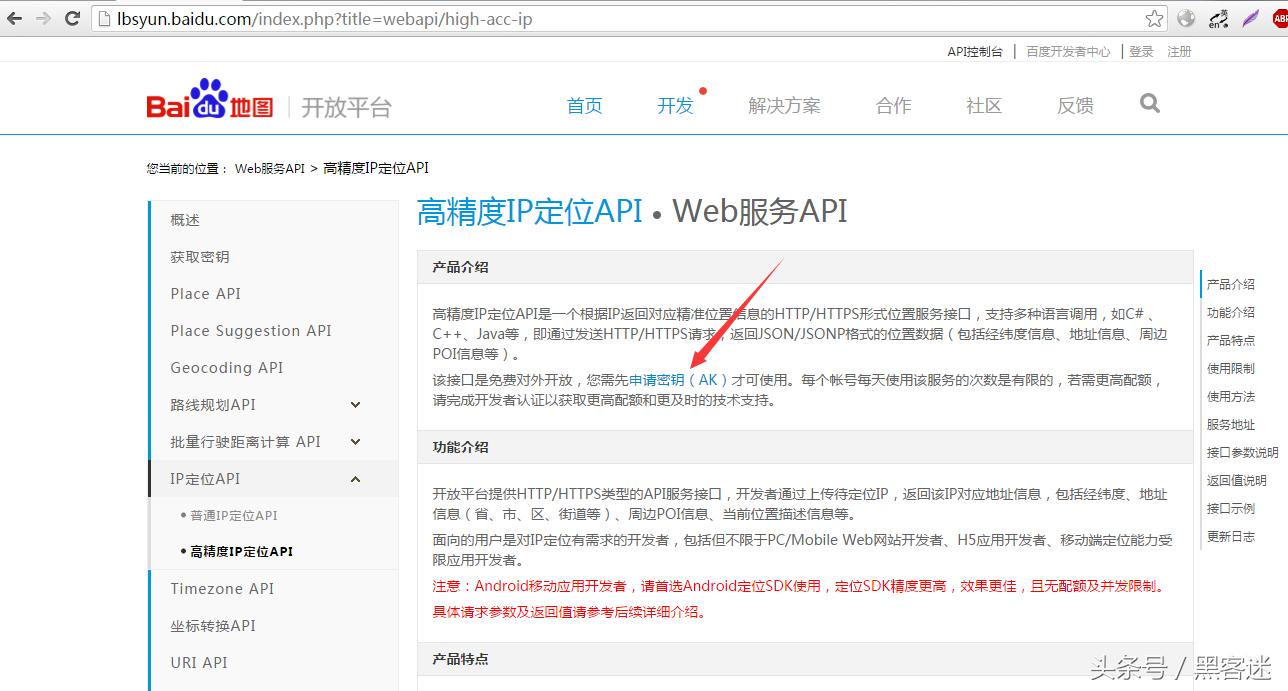Bookmark this page via the star icon

click(x=1153, y=17)
